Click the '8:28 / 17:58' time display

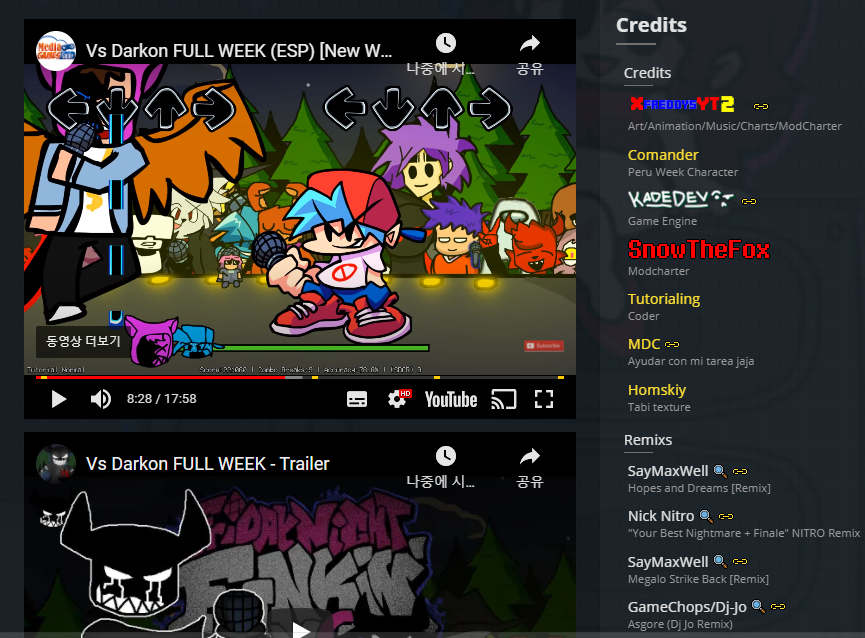162,399
